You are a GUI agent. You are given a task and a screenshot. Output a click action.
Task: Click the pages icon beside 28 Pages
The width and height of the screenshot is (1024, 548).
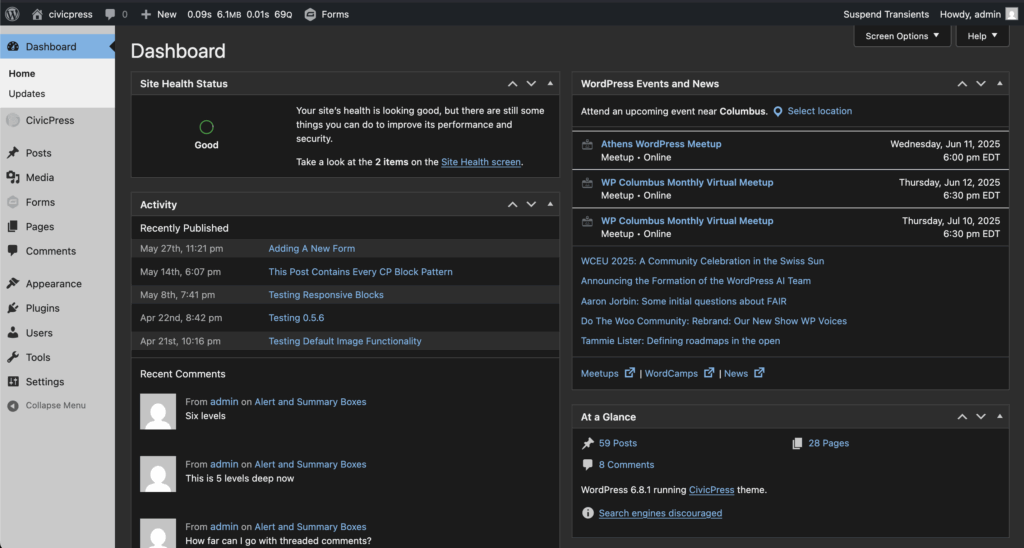pyautogui.click(x=797, y=443)
